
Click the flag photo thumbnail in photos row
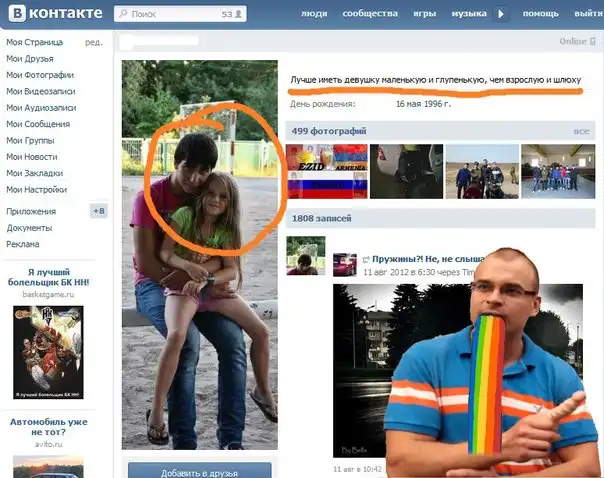click(x=326, y=171)
